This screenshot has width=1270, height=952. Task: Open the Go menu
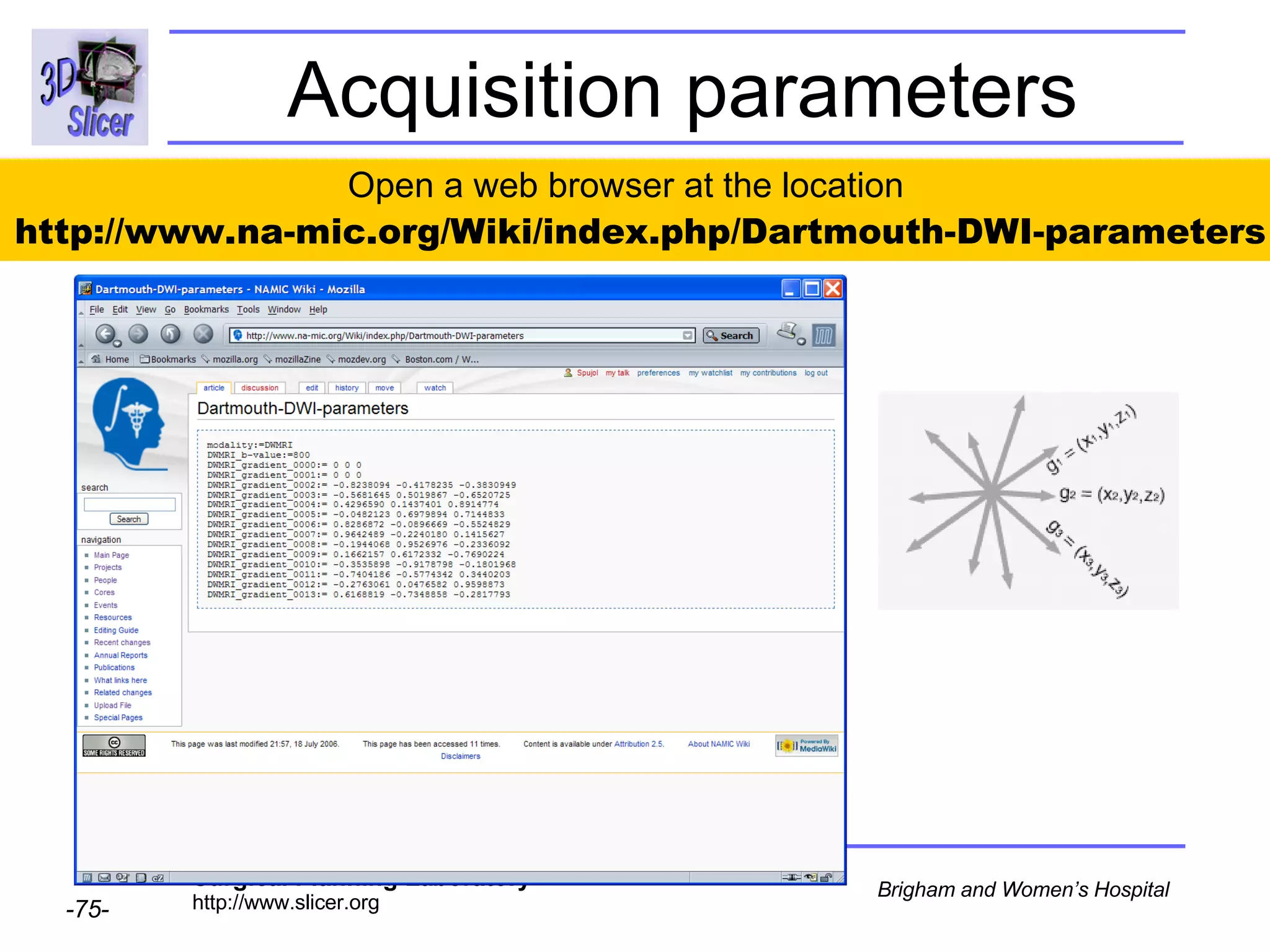(170, 309)
